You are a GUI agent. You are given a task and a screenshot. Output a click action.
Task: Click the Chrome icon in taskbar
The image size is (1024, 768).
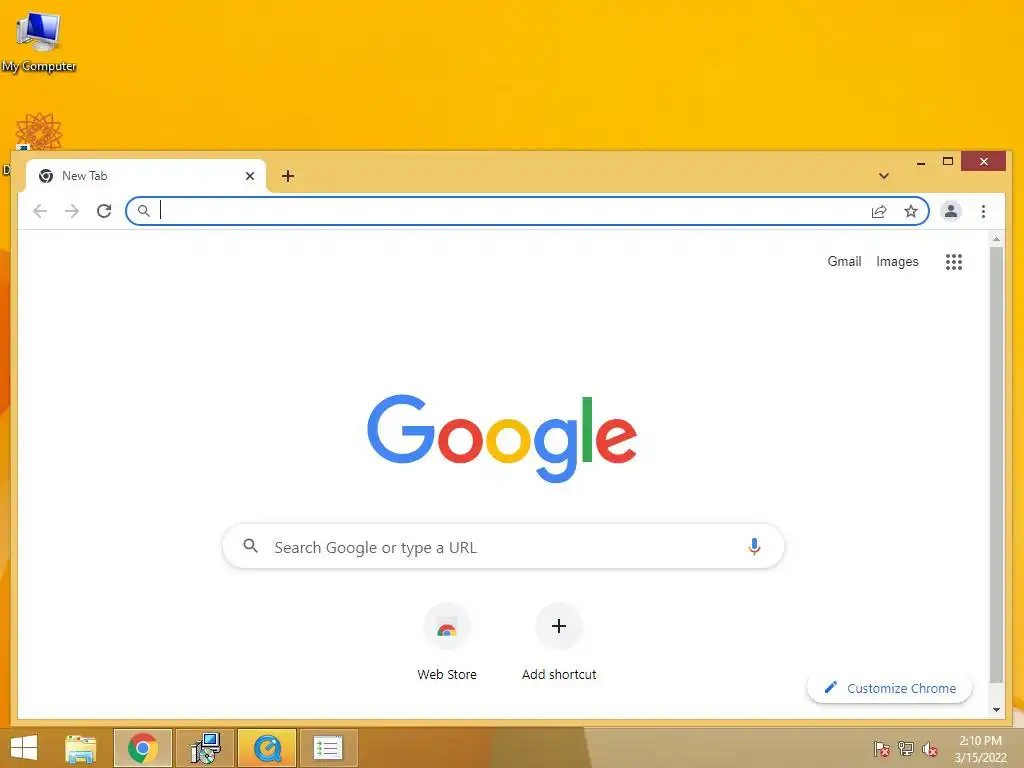click(x=143, y=748)
